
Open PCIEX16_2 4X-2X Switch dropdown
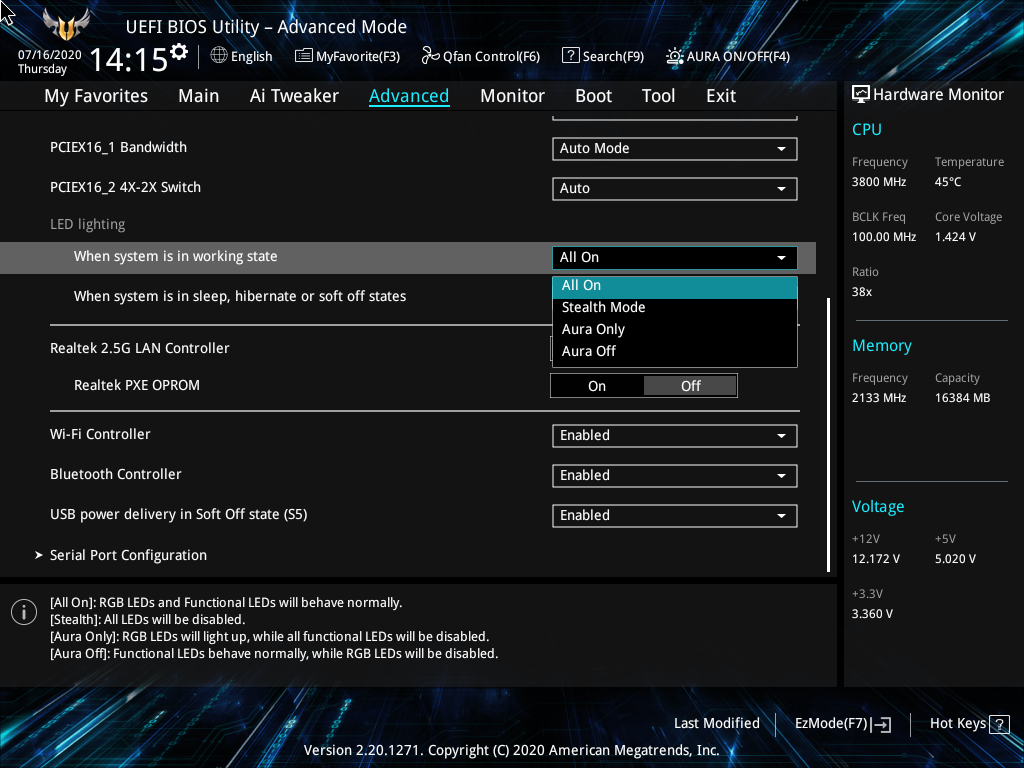pyautogui.click(x=675, y=189)
